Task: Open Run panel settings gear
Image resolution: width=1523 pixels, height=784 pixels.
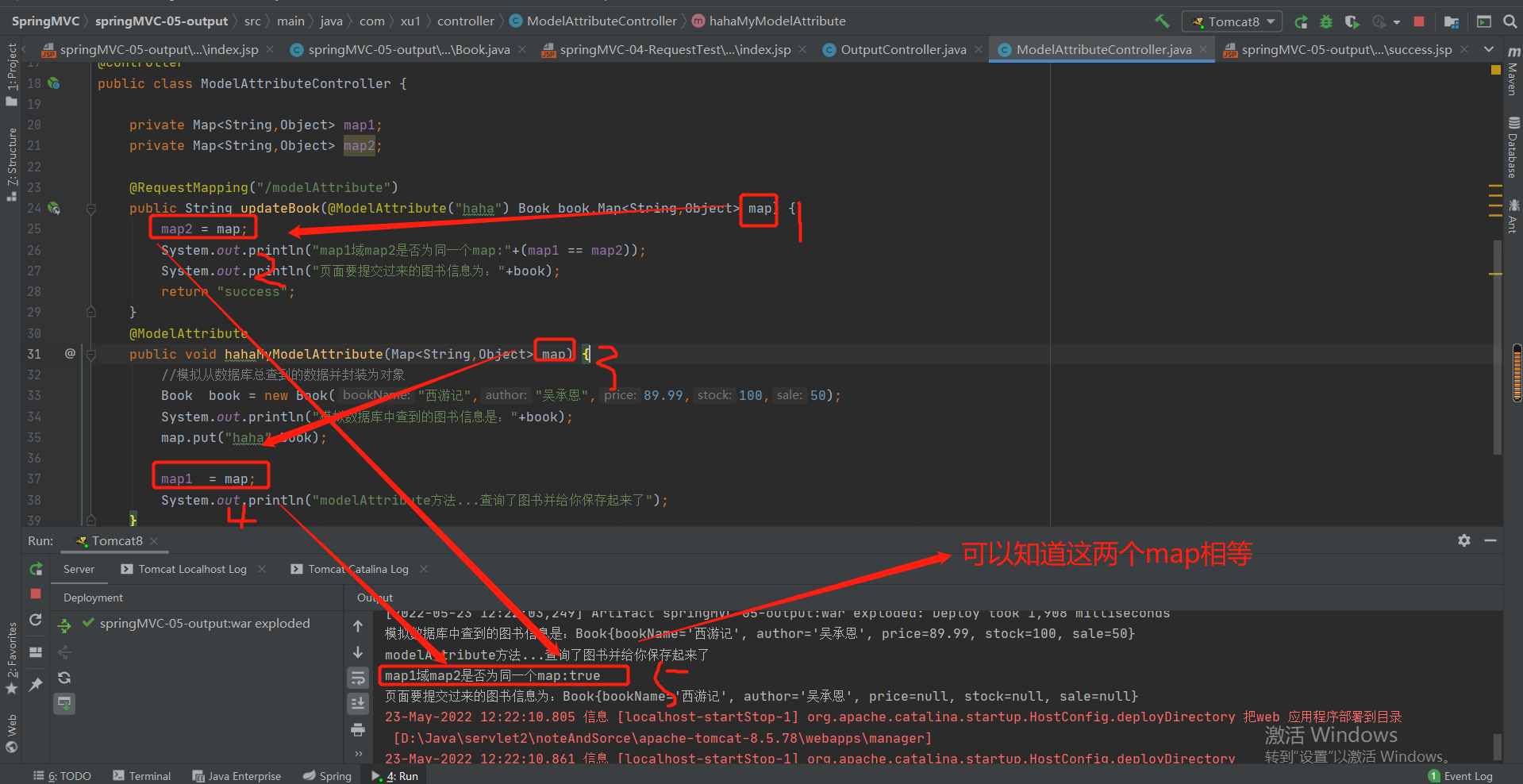Action: [1464, 540]
